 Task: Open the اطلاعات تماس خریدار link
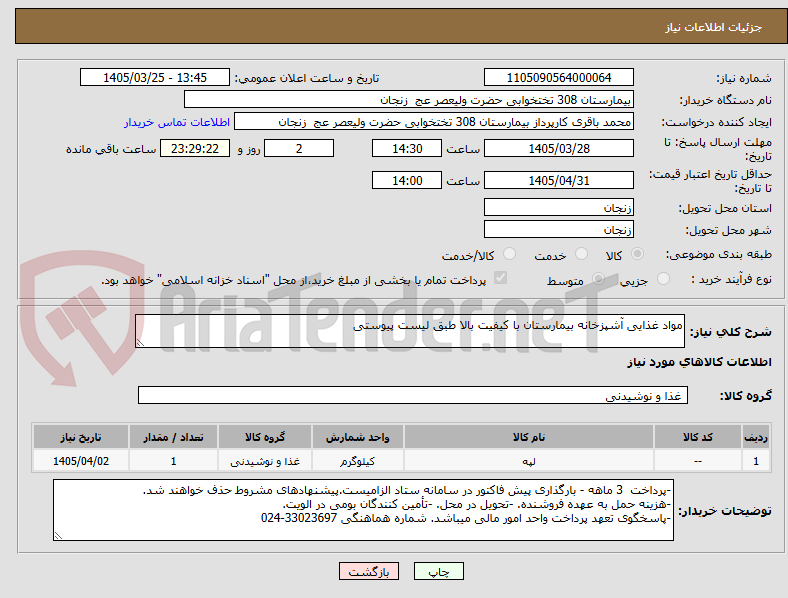coord(177,122)
